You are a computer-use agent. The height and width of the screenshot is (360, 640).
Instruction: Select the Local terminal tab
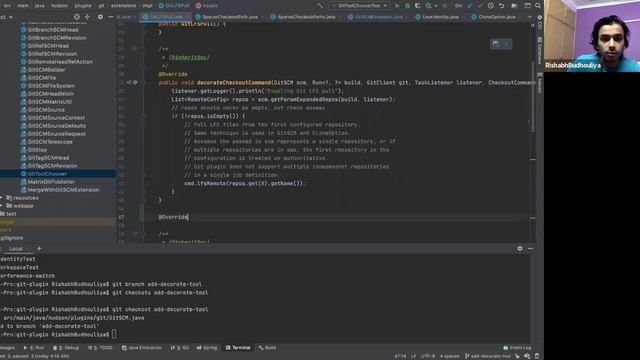(x=16, y=249)
